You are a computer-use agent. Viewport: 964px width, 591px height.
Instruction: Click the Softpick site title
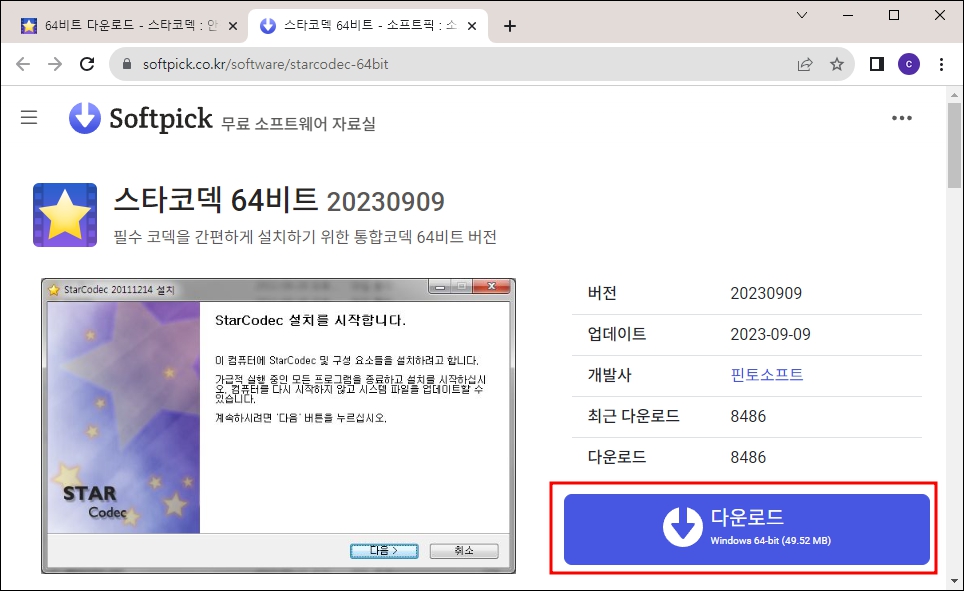(161, 118)
